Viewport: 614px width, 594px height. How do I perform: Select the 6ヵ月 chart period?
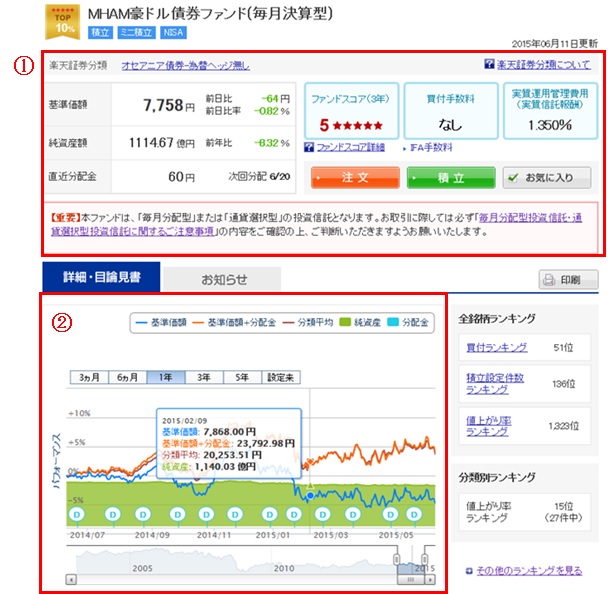click(127, 377)
